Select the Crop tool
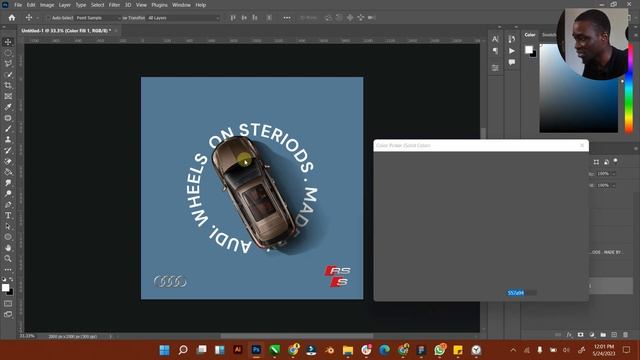 click(x=8, y=85)
